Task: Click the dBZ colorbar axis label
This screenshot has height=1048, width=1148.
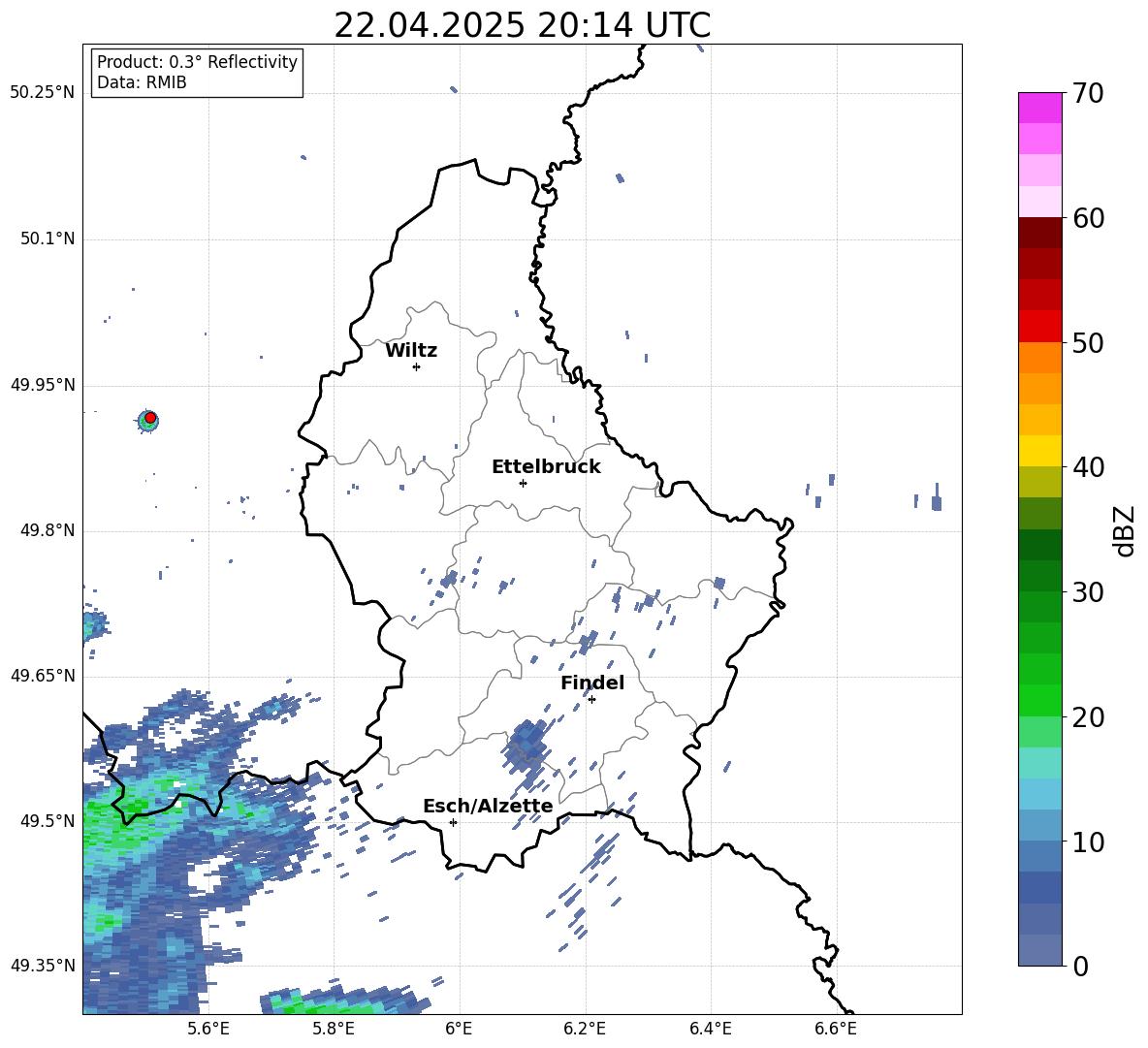Action: tap(1126, 530)
